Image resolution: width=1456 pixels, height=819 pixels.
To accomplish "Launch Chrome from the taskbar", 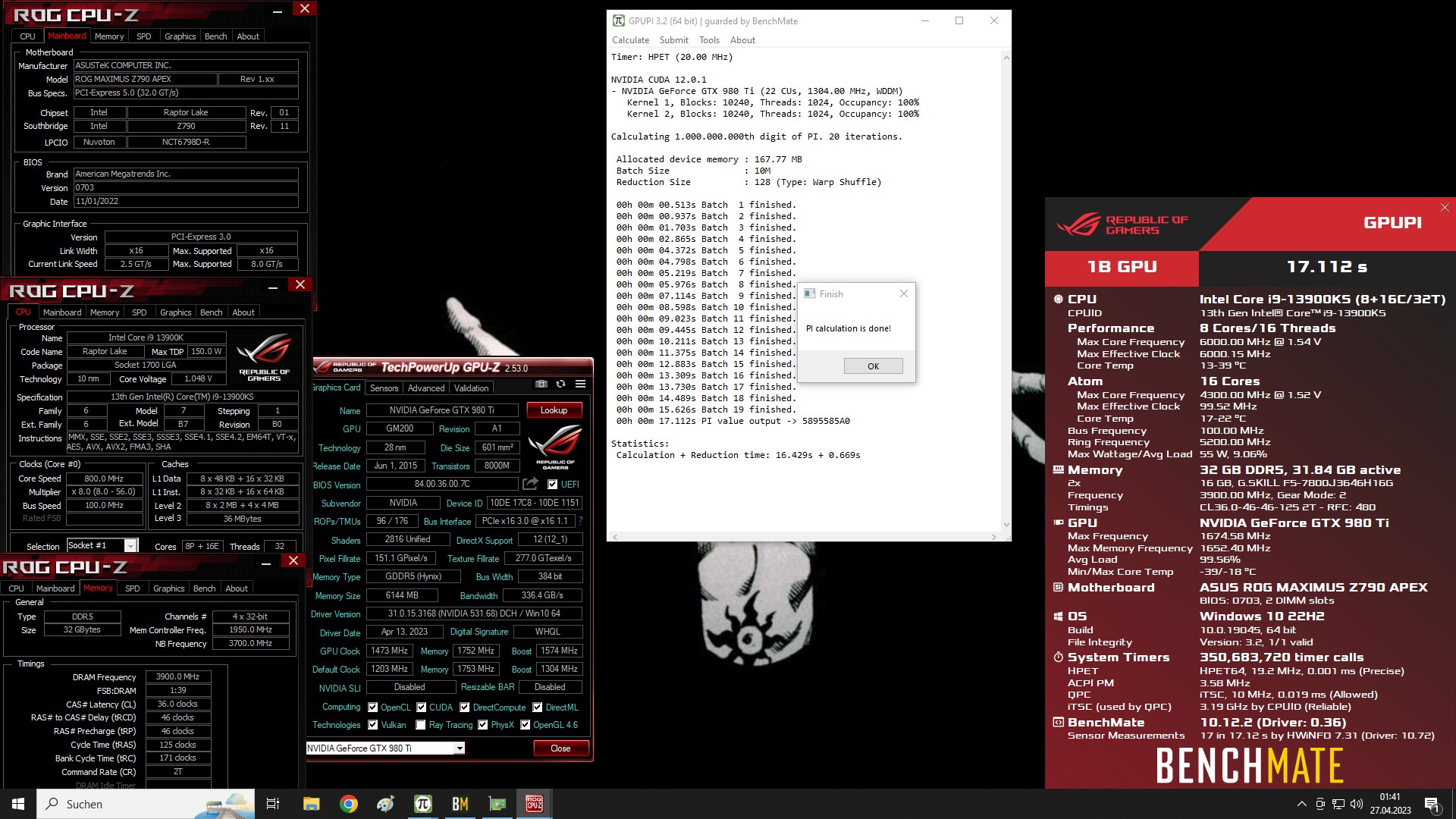I will 348,804.
